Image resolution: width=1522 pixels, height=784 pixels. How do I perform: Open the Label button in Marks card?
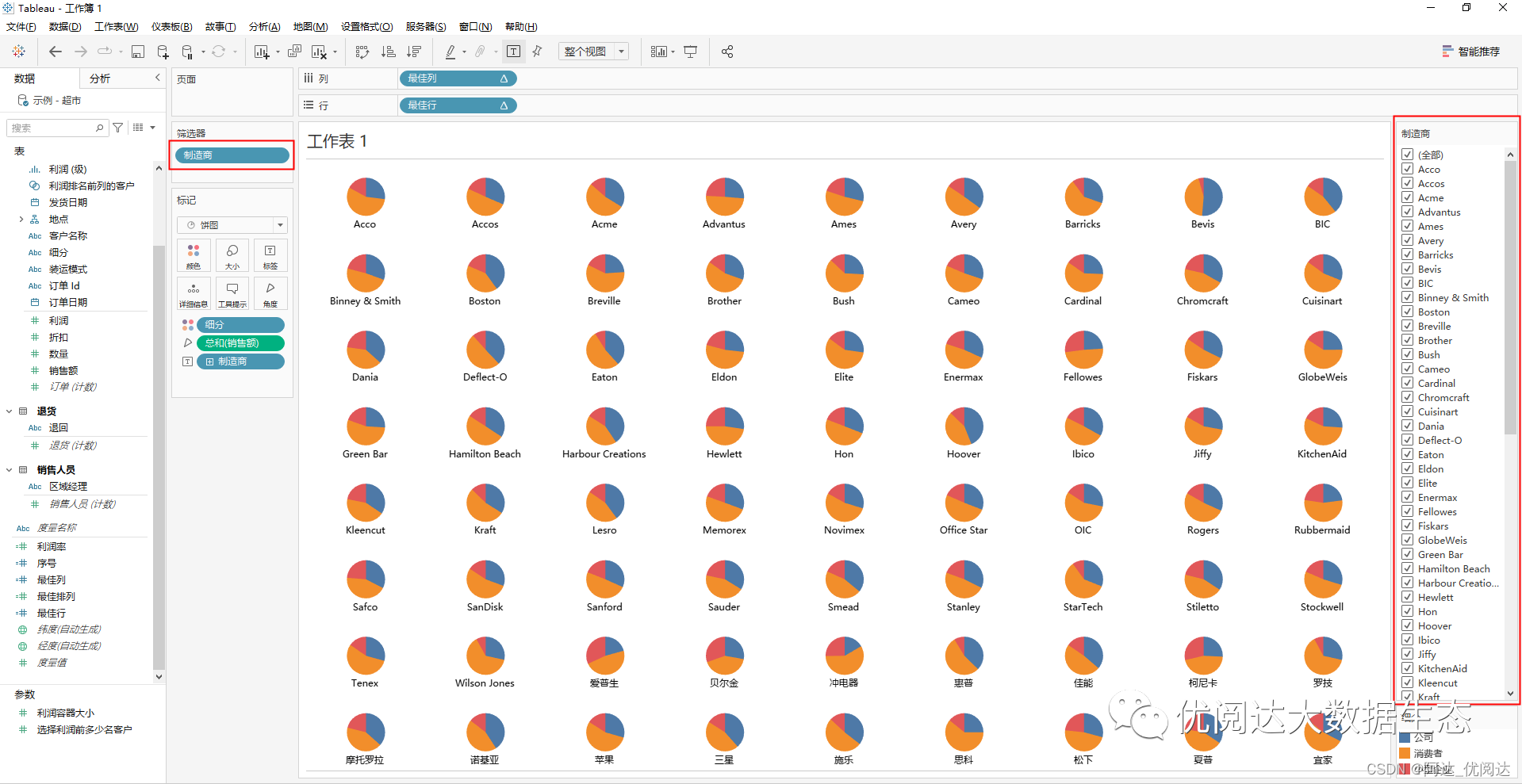[x=270, y=255]
